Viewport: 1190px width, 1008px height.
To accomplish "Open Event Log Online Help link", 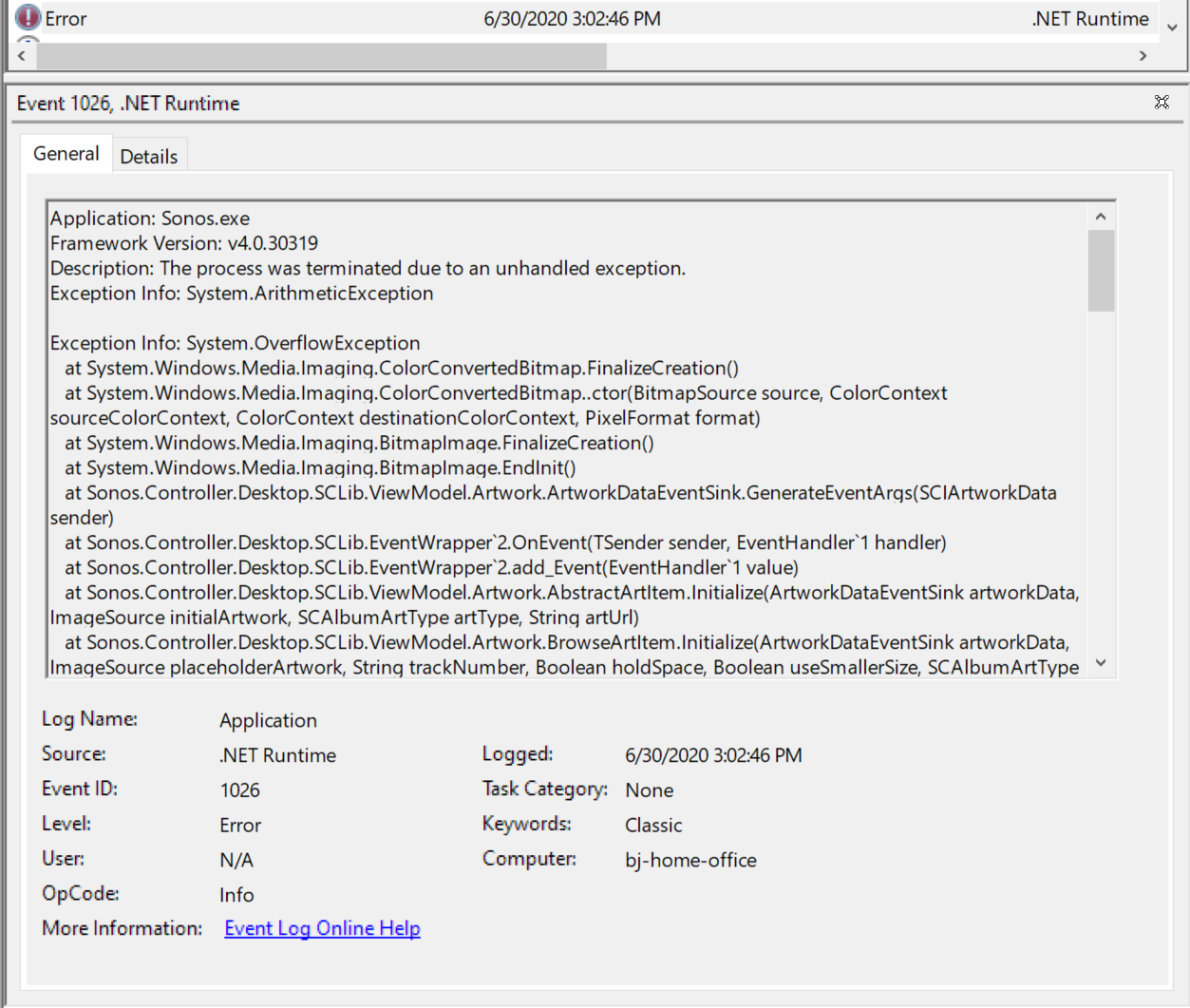I will tap(322, 928).
